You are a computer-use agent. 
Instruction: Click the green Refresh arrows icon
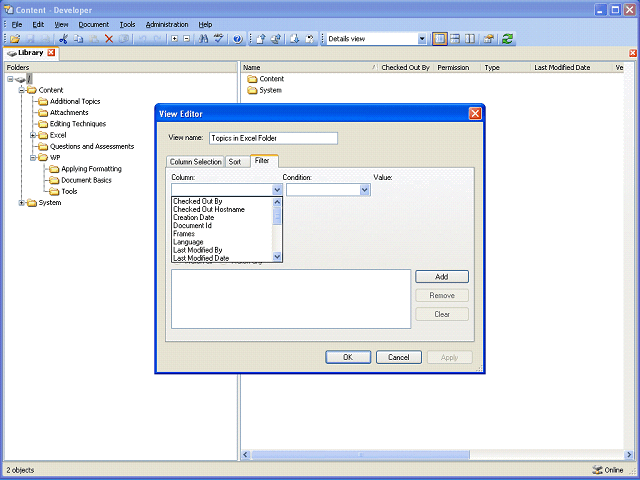coord(507,39)
